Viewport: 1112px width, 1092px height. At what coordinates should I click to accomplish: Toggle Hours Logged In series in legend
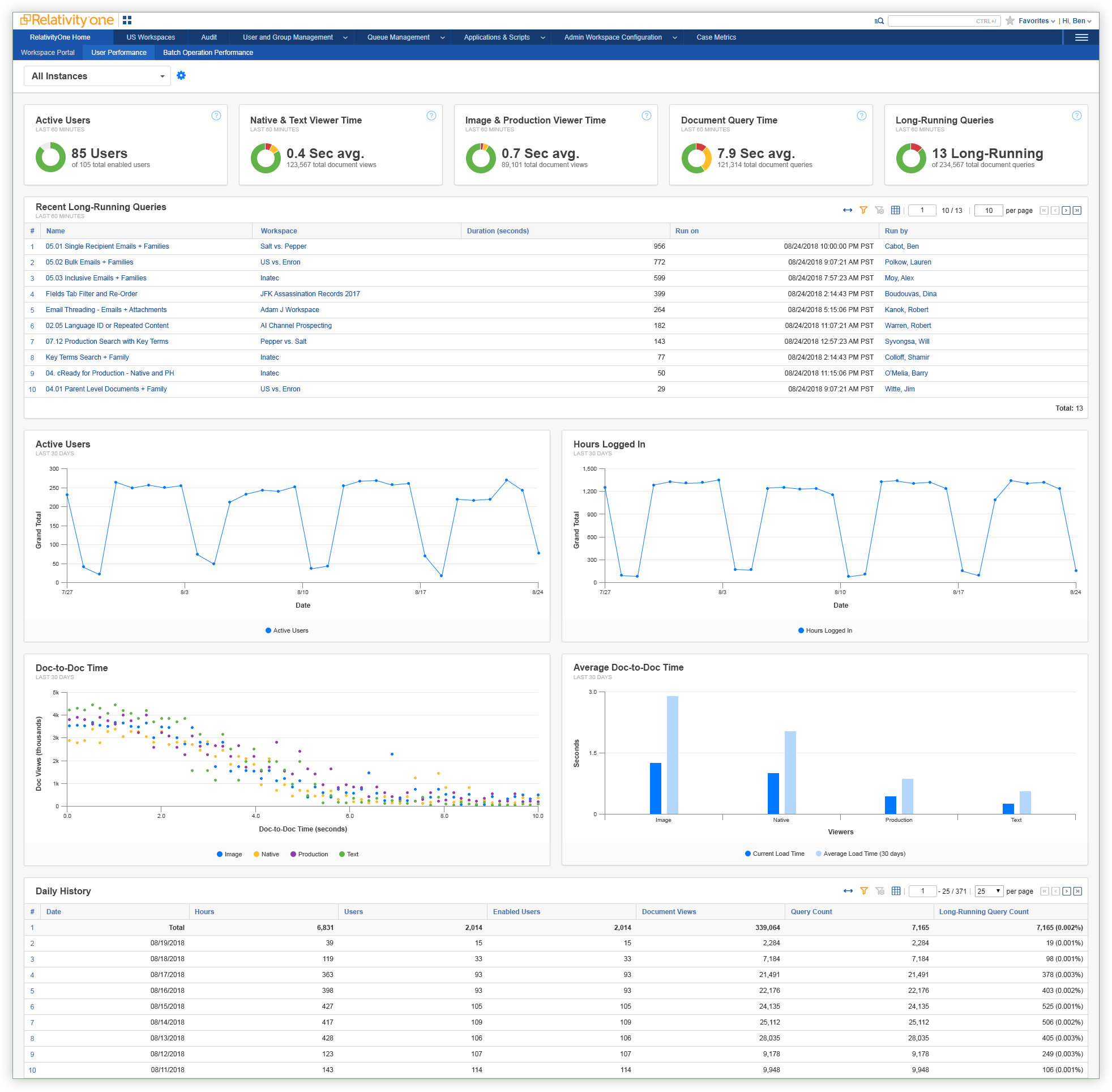(x=825, y=630)
